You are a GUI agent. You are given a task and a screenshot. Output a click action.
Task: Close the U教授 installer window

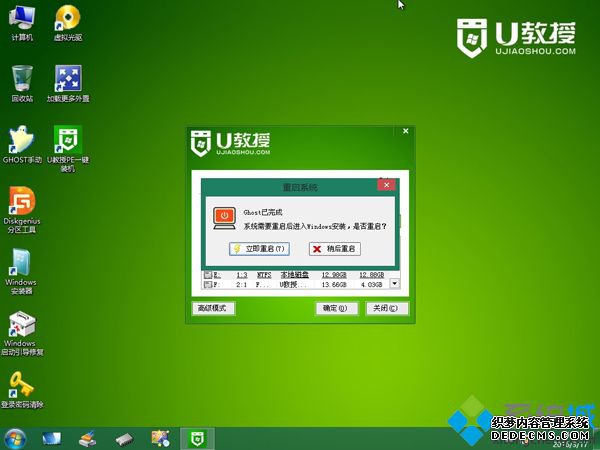pos(406,131)
